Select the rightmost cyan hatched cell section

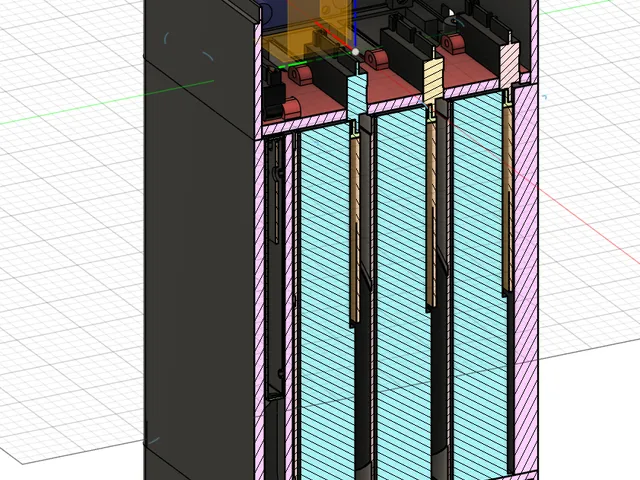tap(480, 286)
